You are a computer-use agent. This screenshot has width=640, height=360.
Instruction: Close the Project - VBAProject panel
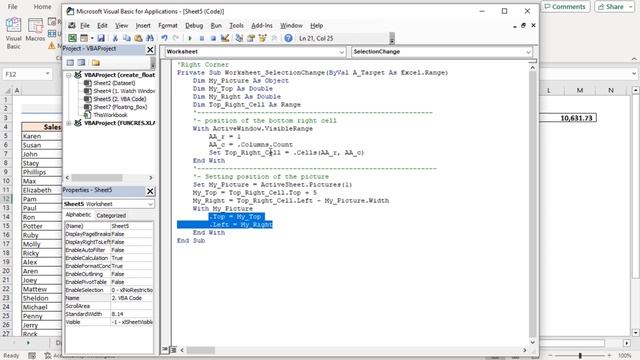pyautogui.click(x=150, y=49)
